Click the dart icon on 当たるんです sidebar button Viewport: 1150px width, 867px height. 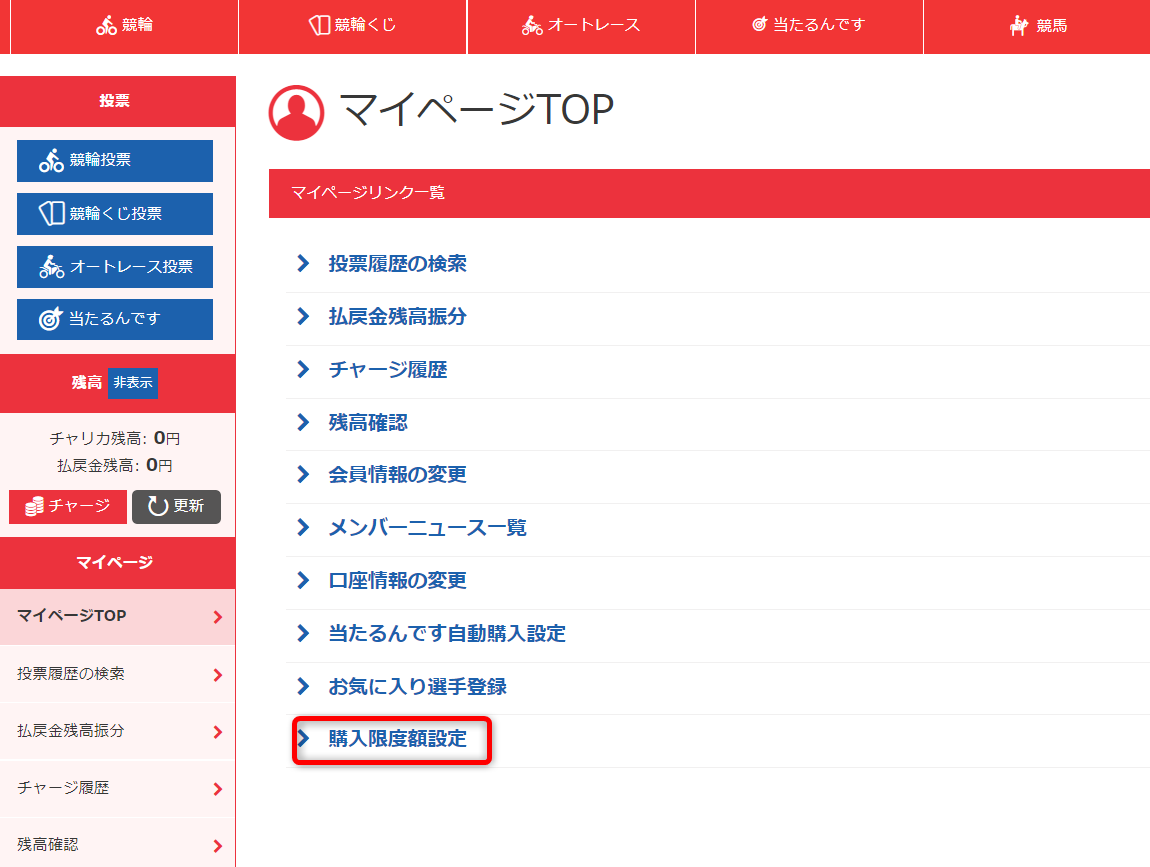(x=51, y=319)
